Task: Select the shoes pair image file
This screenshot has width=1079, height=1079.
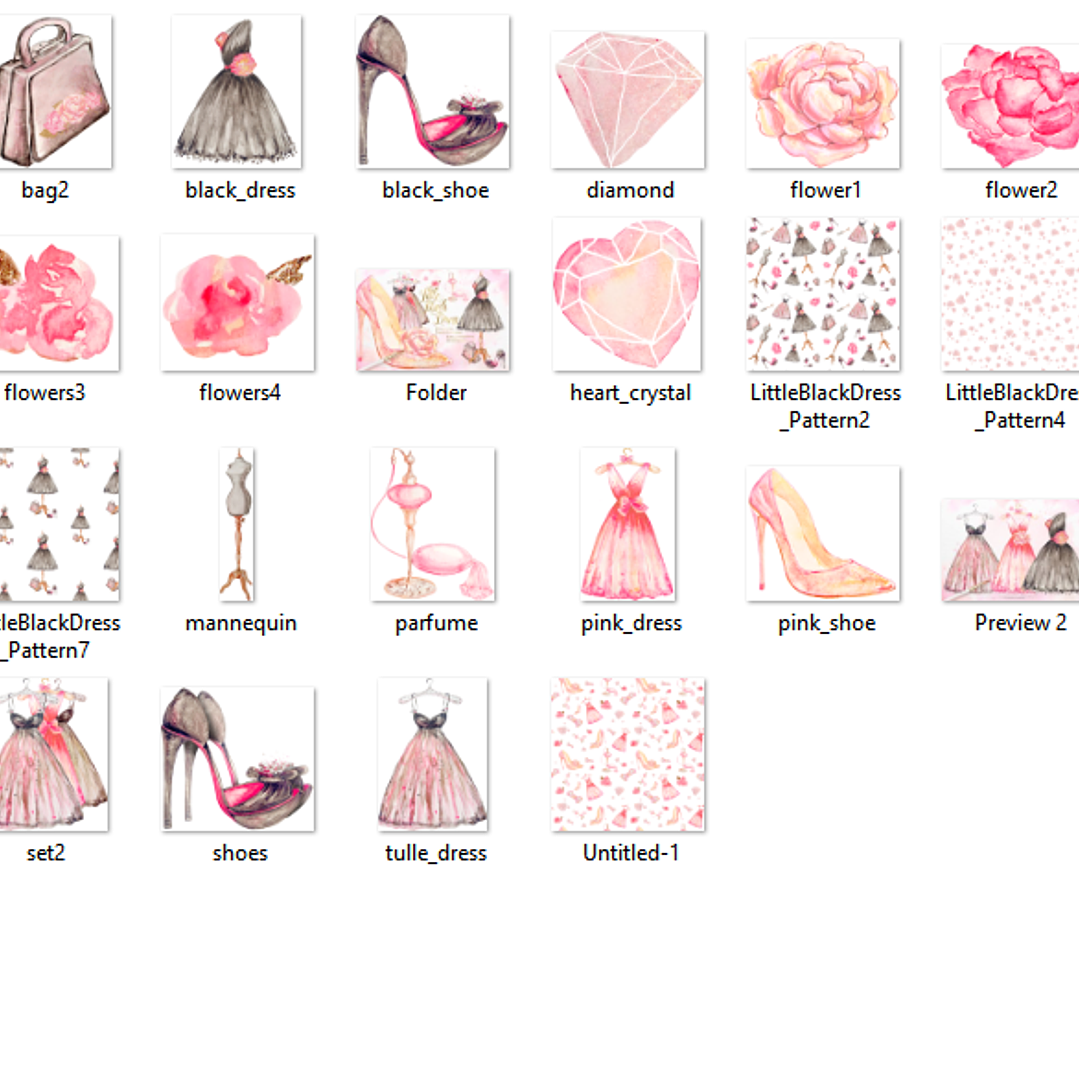Action: click(238, 758)
